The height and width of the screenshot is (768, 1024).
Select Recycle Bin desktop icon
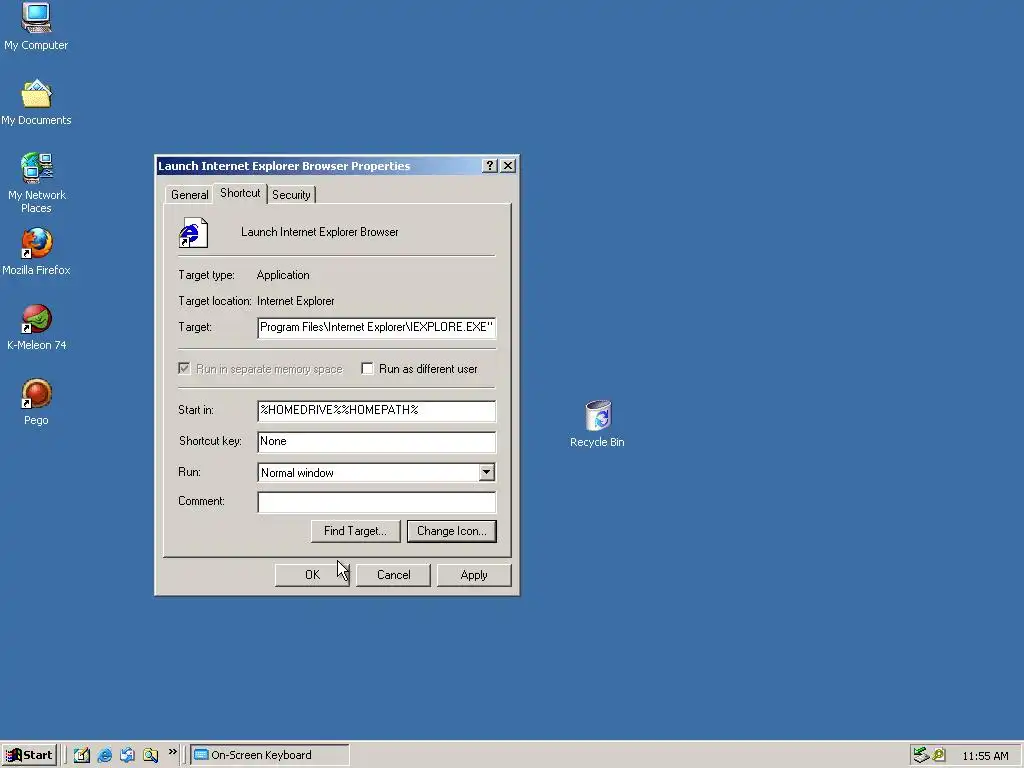[597, 424]
